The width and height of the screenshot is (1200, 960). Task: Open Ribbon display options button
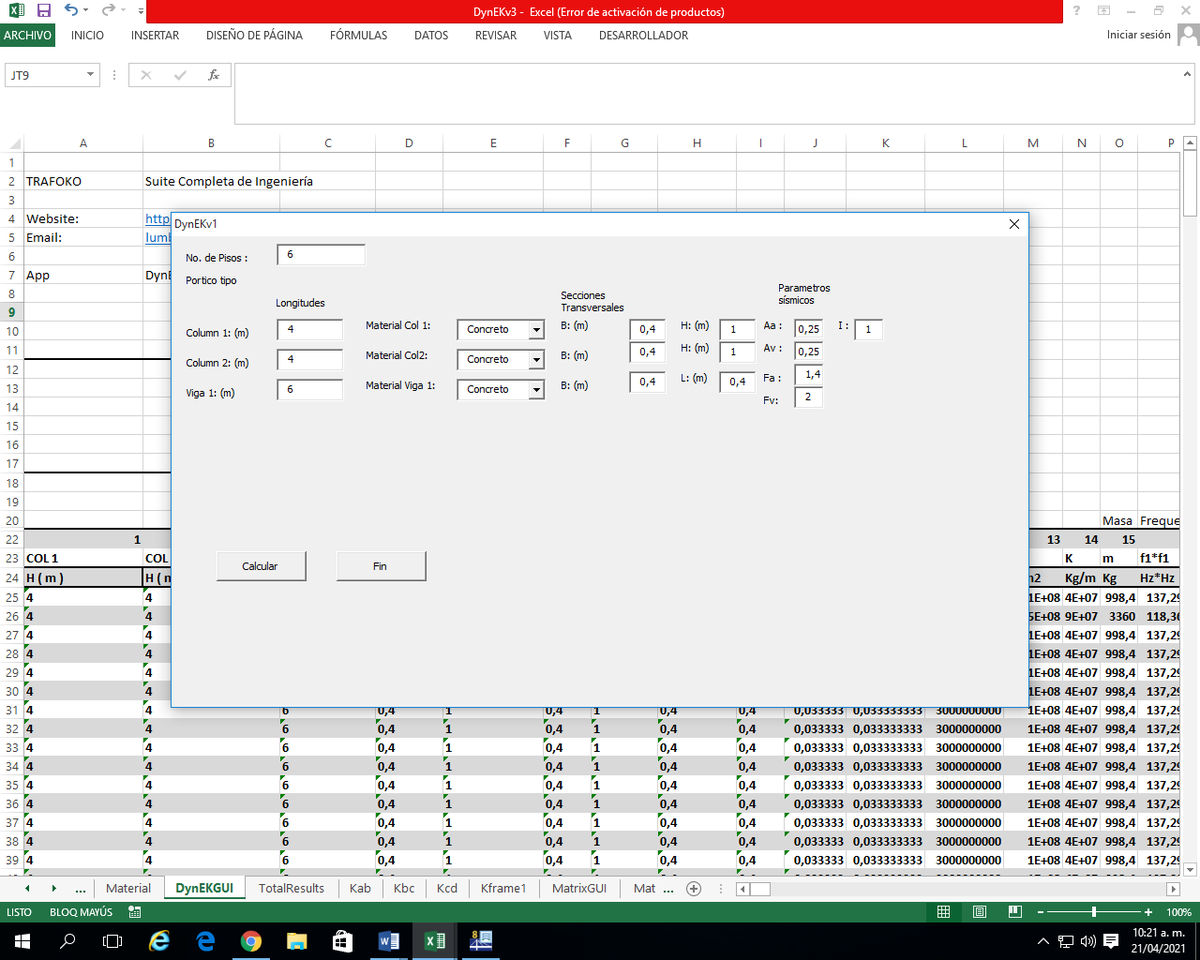pos(1104,11)
